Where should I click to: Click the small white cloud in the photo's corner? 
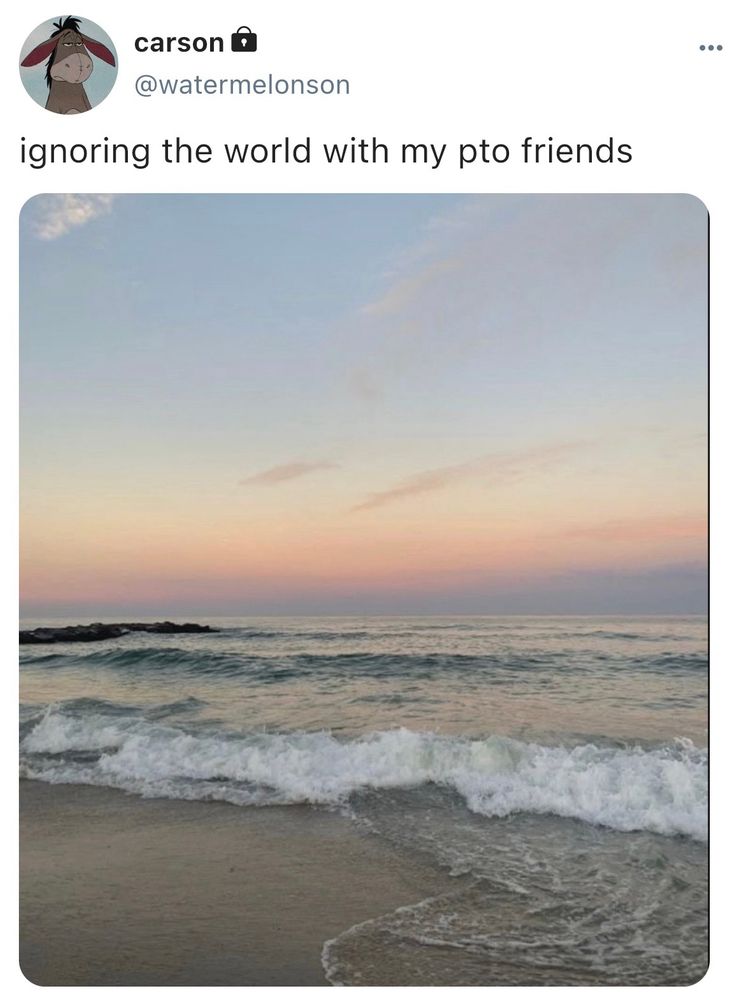click(70, 214)
